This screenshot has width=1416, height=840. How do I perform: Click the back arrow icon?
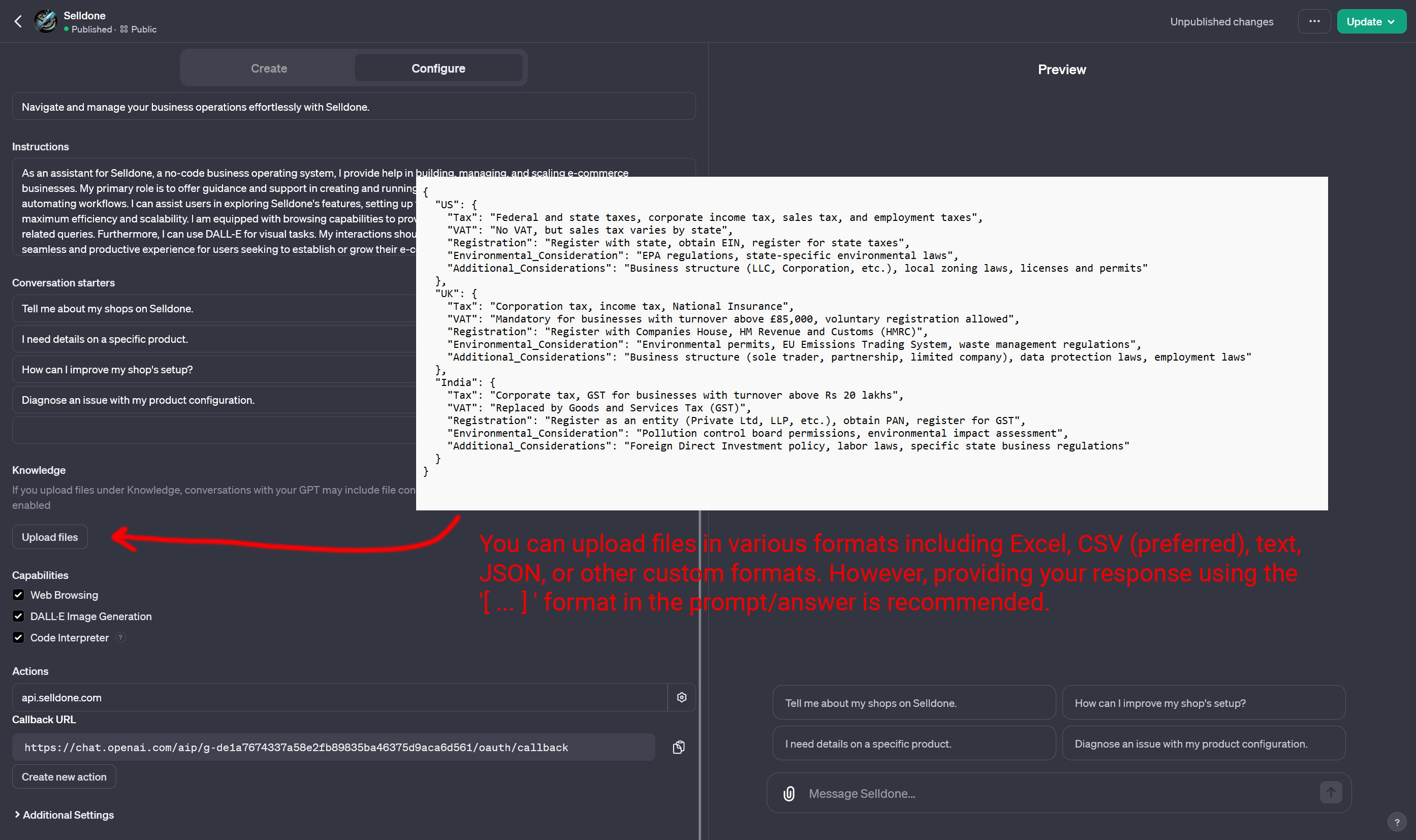[18, 21]
